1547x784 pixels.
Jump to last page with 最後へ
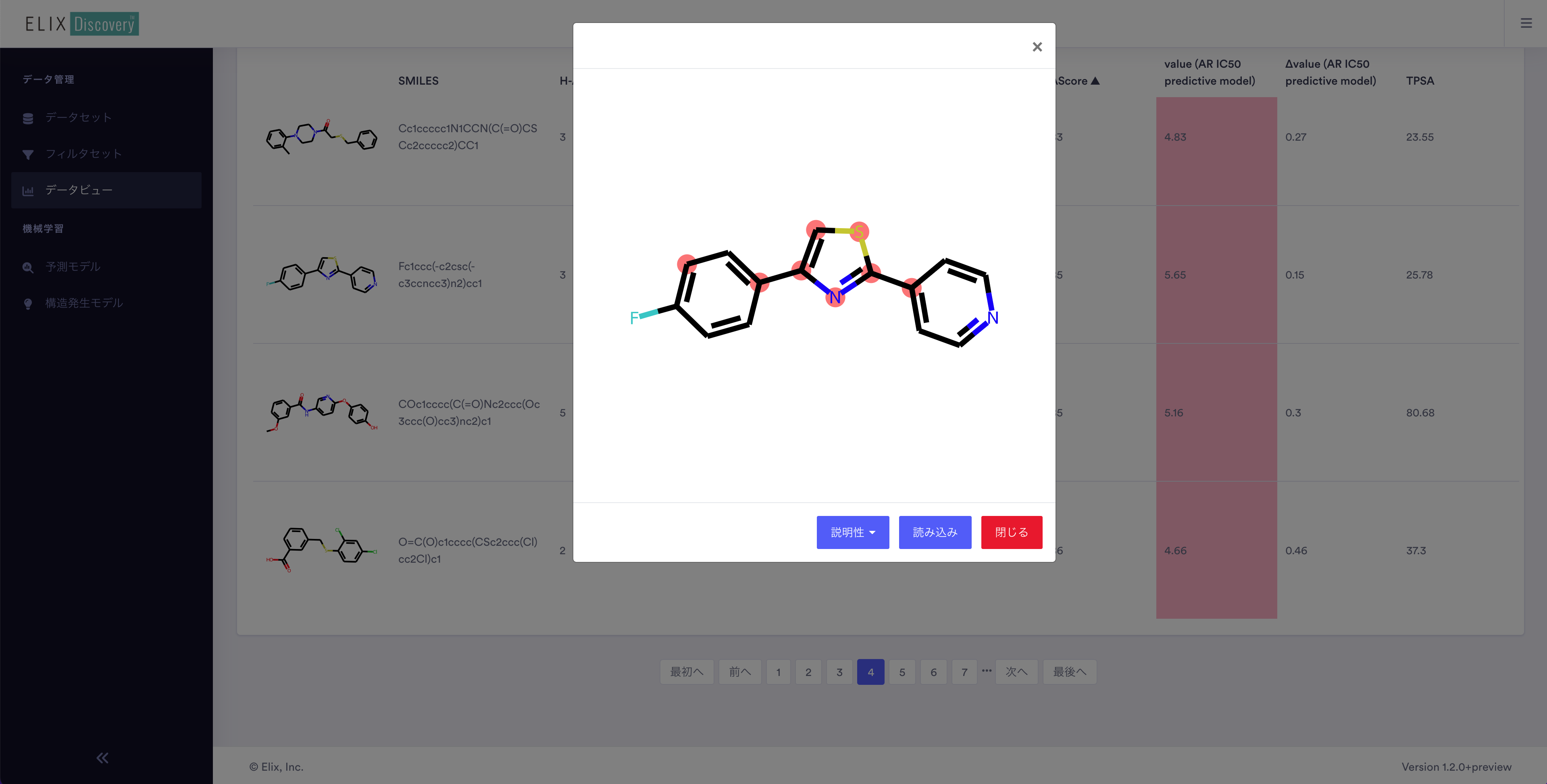pos(1069,672)
